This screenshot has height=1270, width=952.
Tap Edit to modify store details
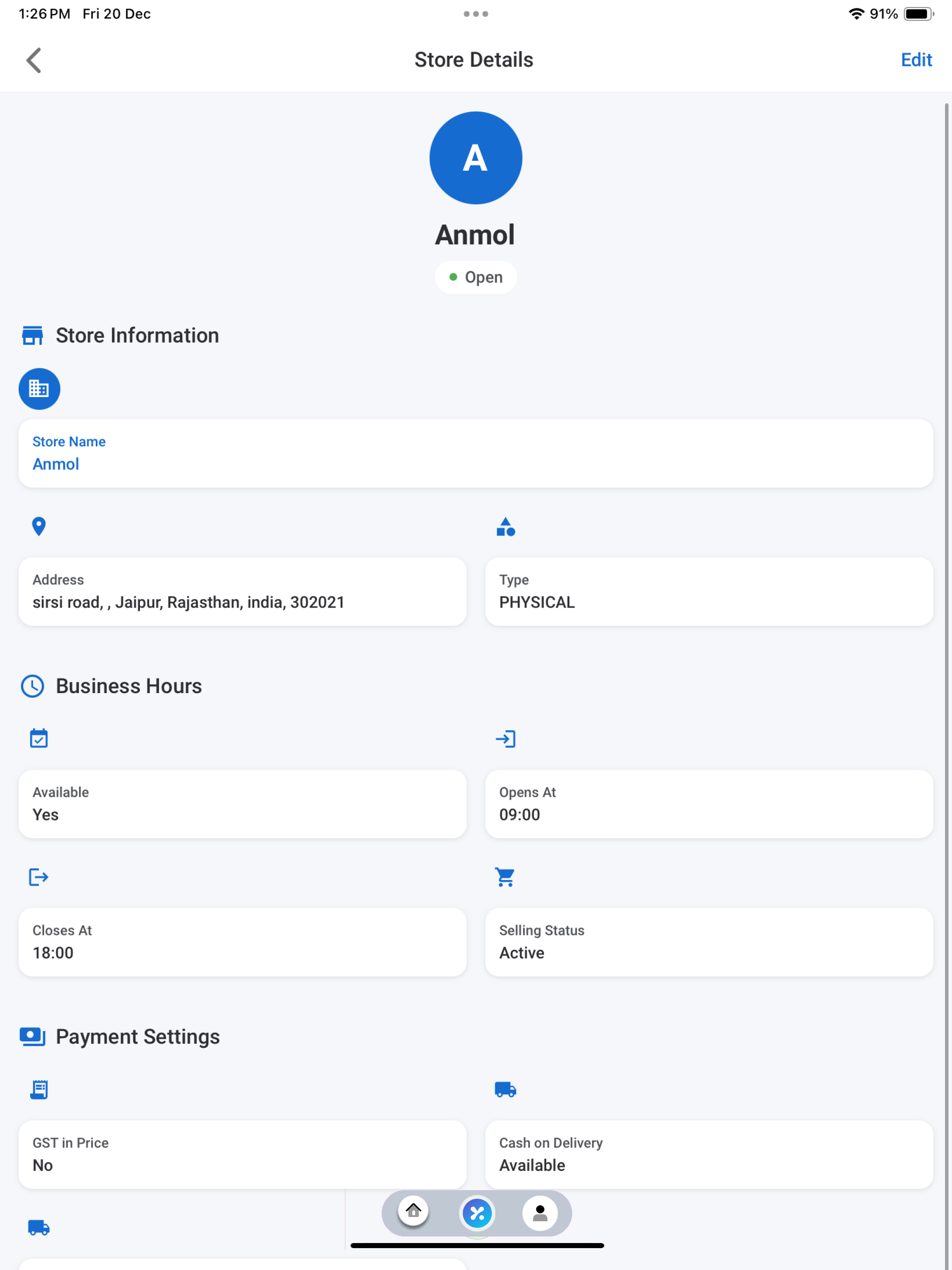click(x=916, y=60)
